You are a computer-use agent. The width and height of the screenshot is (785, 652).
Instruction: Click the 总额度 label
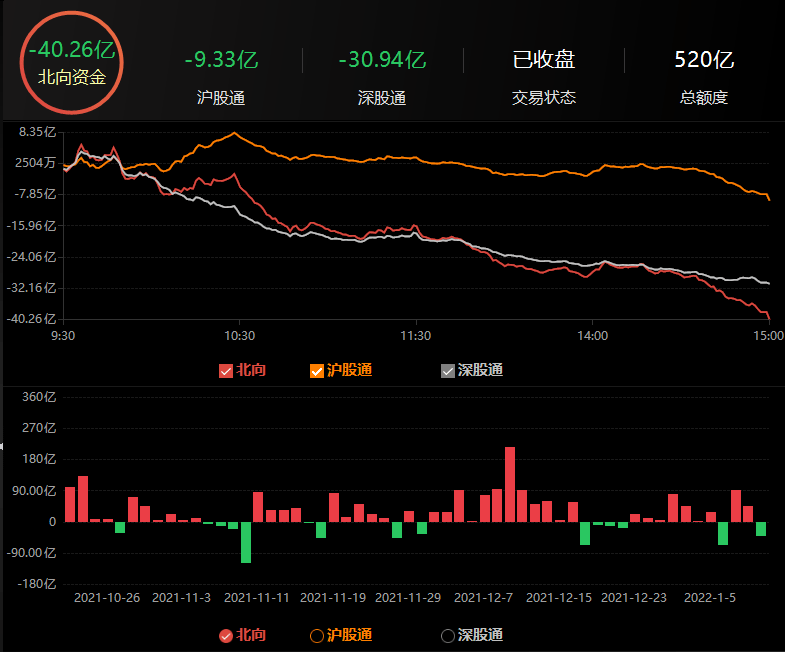click(703, 98)
